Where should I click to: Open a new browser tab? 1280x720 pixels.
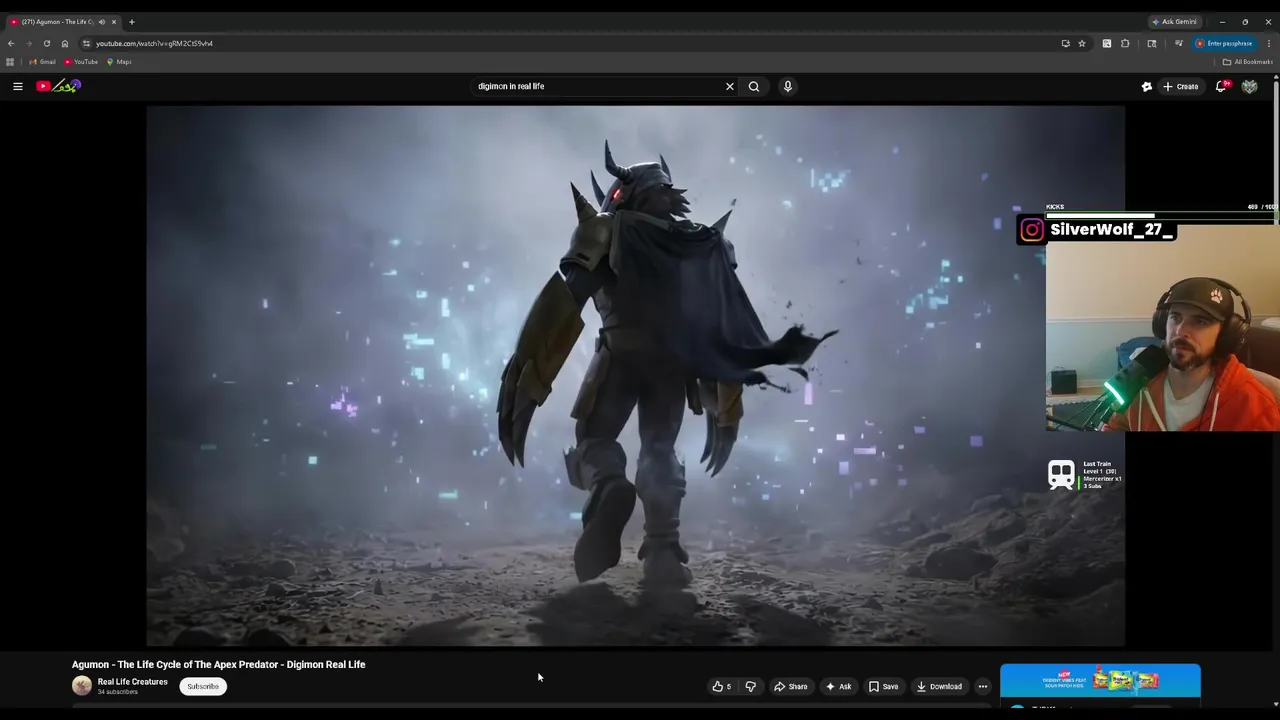131,21
